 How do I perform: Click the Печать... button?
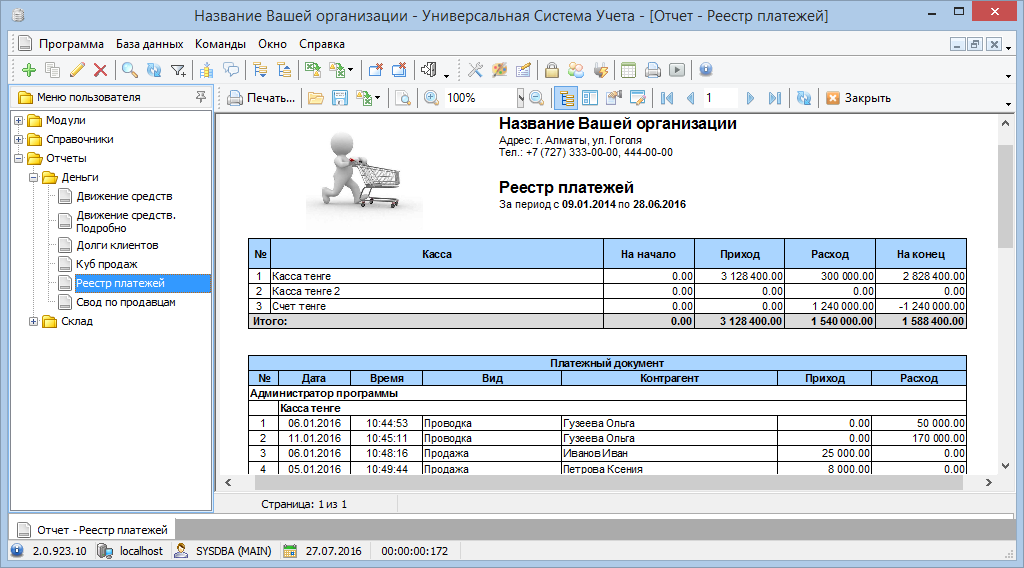(x=262, y=98)
